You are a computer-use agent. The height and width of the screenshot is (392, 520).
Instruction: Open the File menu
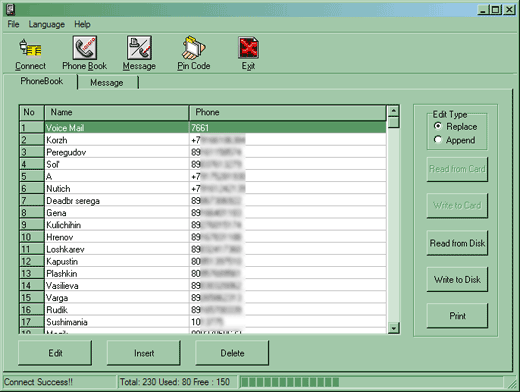pyautogui.click(x=13, y=24)
